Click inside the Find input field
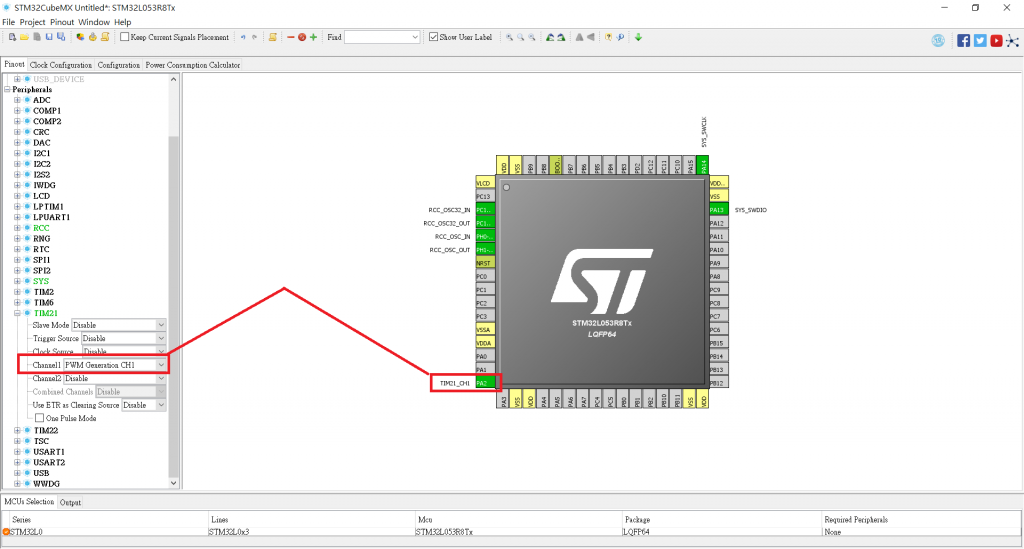Image resolution: width=1024 pixels, height=549 pixels. click(x=377, y=37)
